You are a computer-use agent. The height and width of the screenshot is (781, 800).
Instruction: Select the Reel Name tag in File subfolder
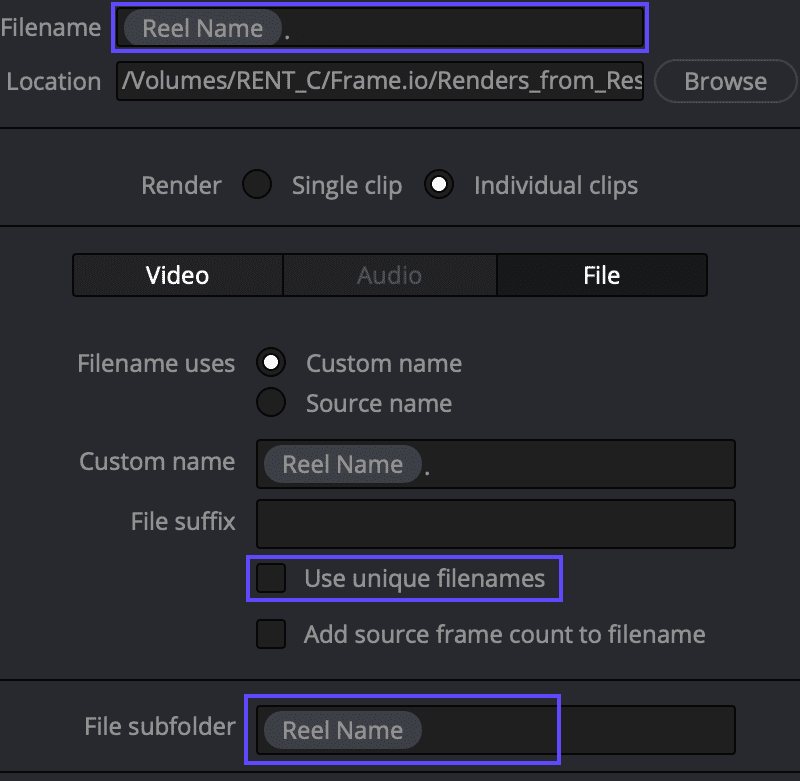point(342,730)
